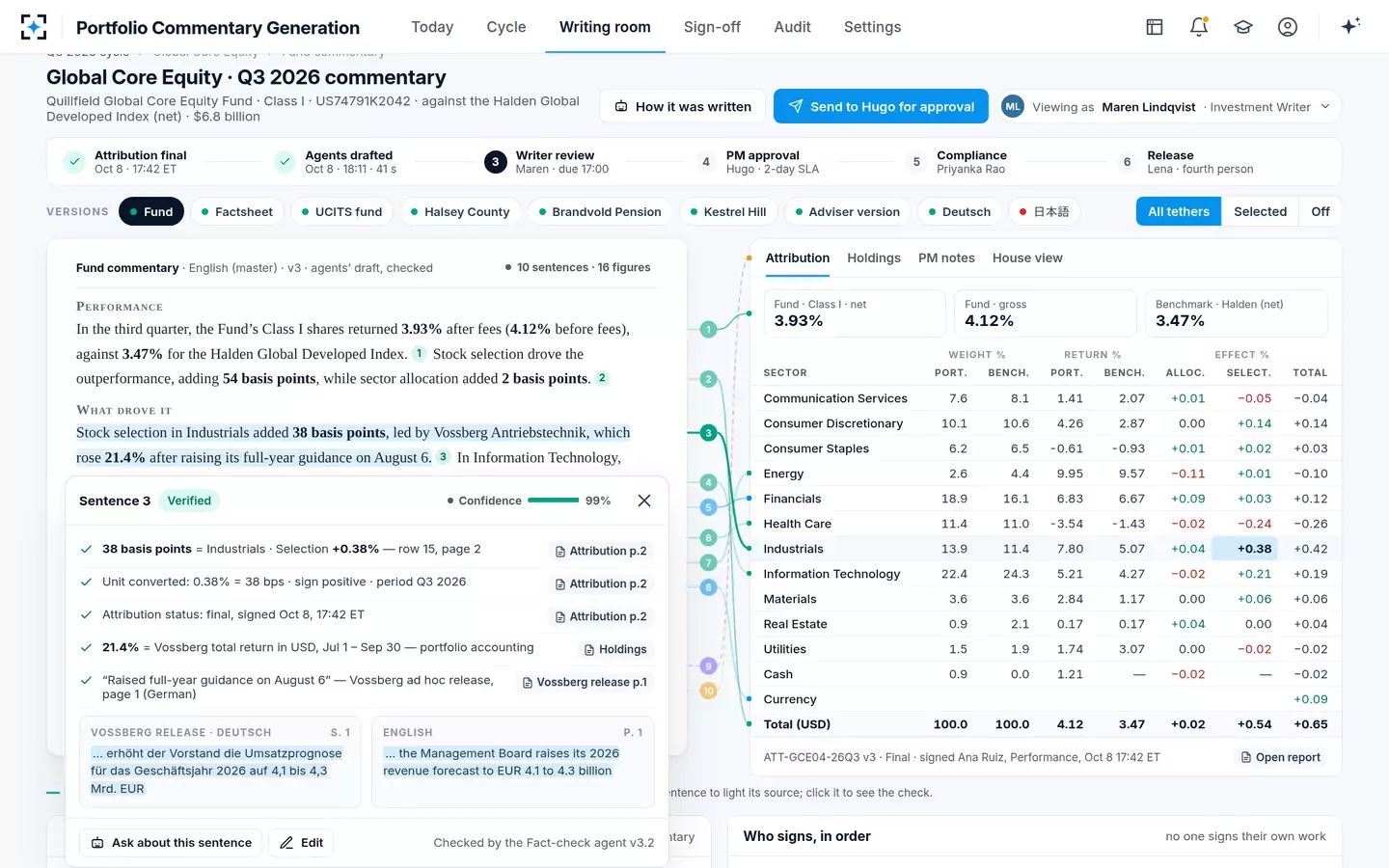Open the Holdings source chip

click(x=615, y=650)
